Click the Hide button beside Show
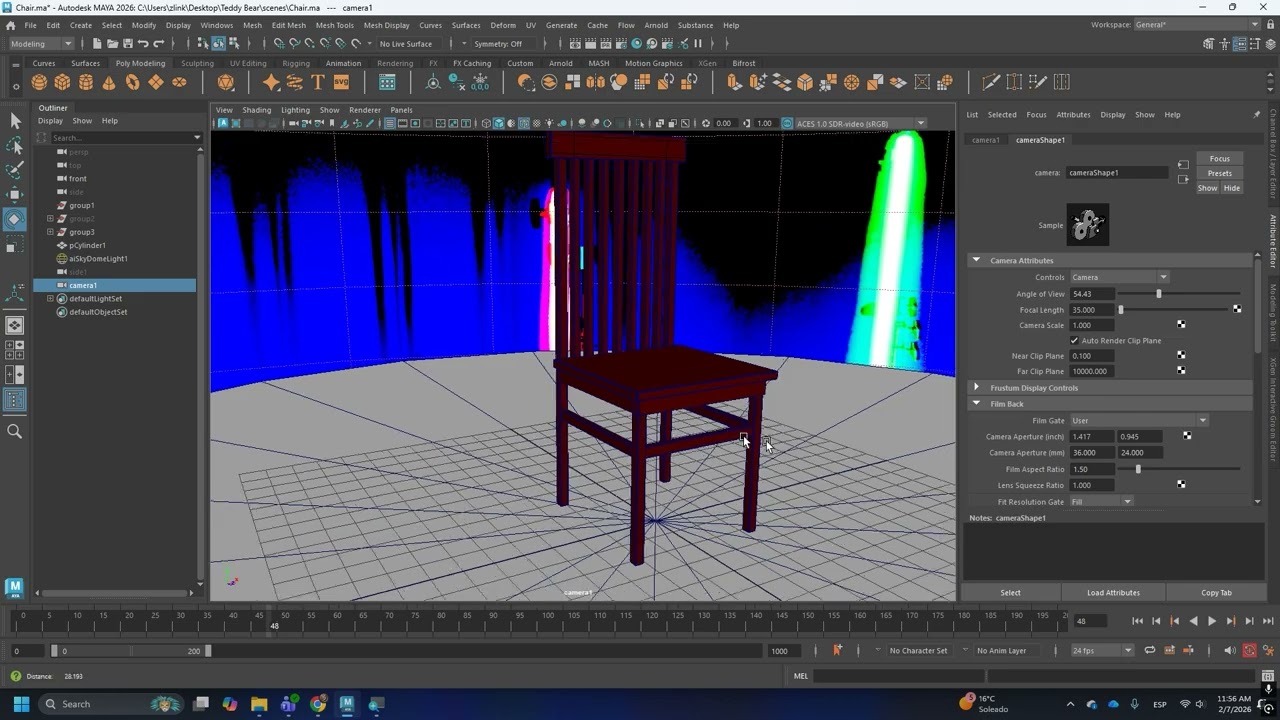This screenshot has width=1280, height=720. (x=1232, y=188)
